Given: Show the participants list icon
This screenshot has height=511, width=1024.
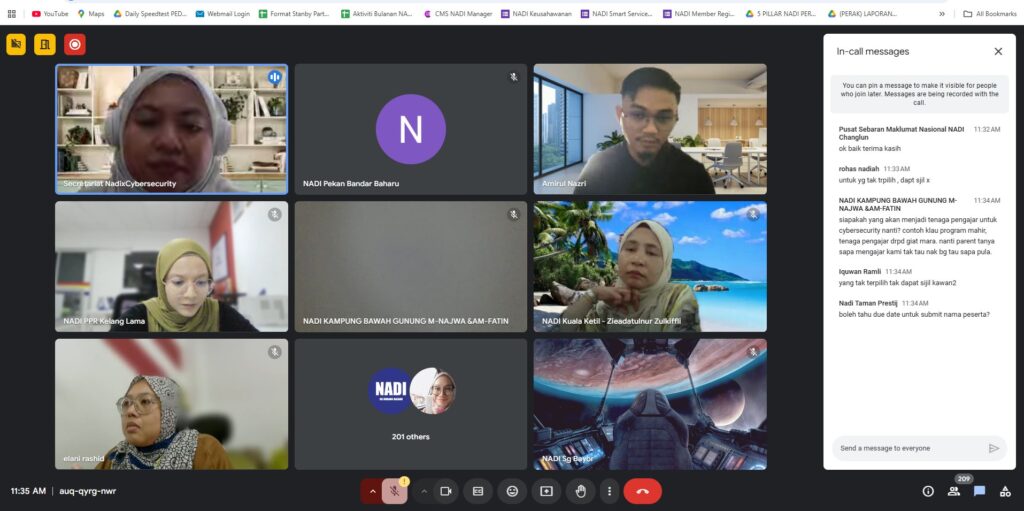Looking at the screenshot, I should (x=954, y=491).
